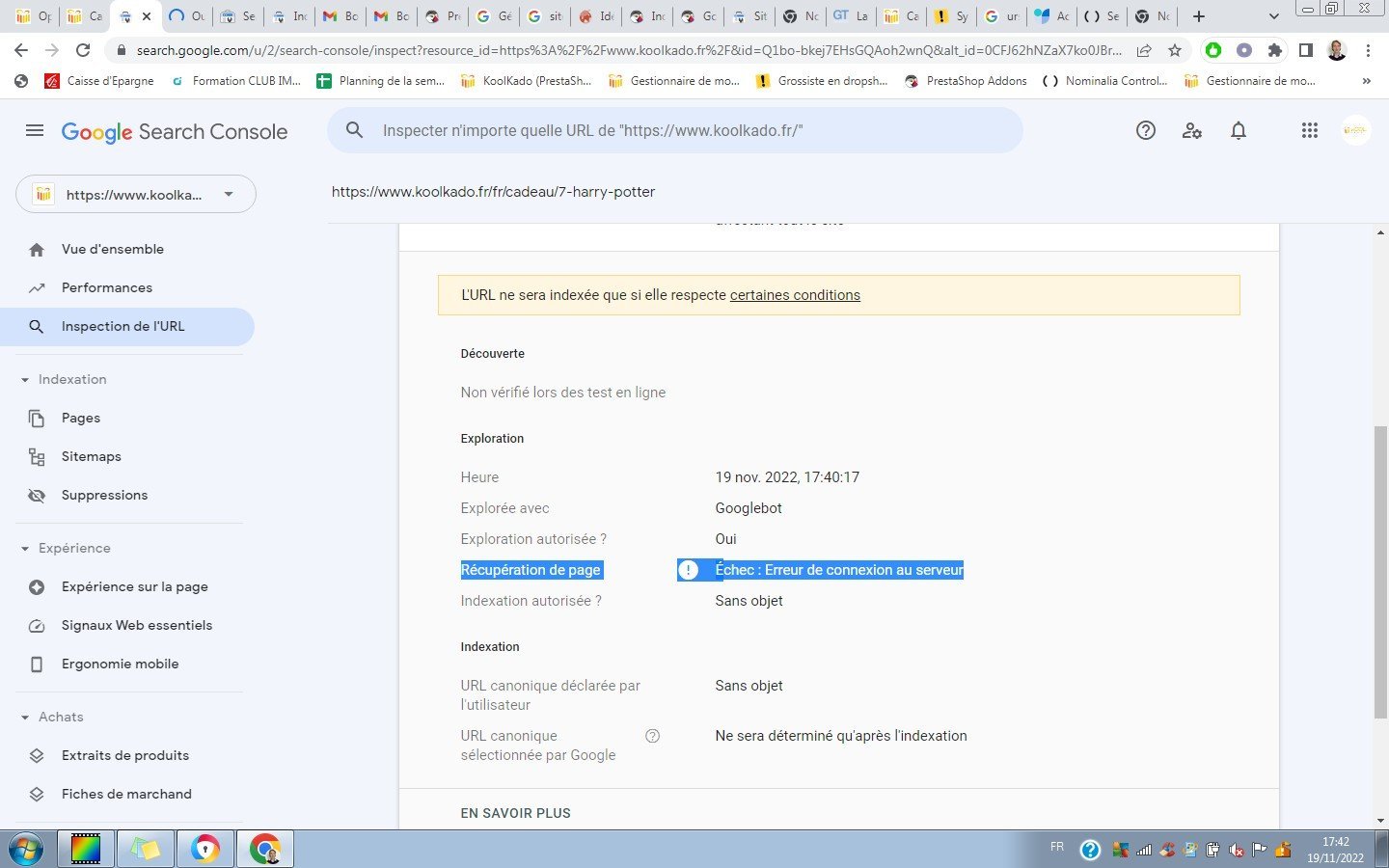Open the Windows Start menu
Viewport: 1389px width, 868px height.
pos(27,849)
